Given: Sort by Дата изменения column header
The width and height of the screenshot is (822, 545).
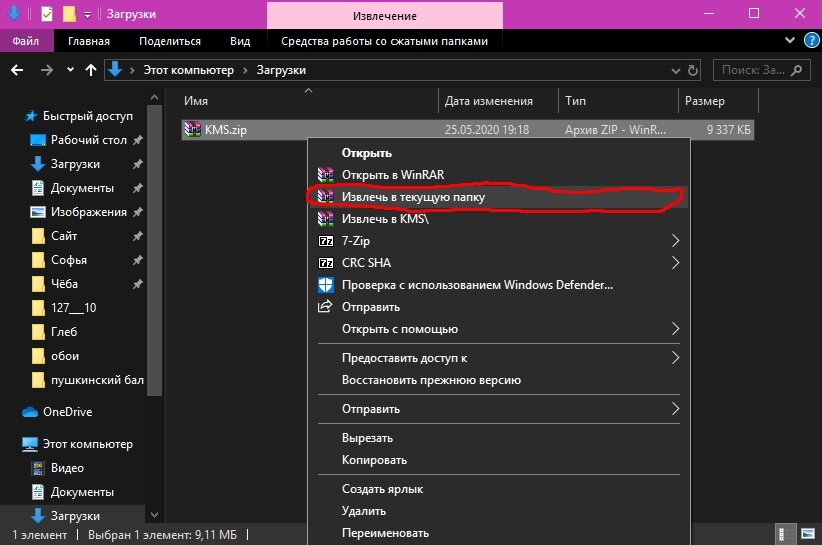Looking at the screenshot, I should pyautogui.click(x=499, y=101).
